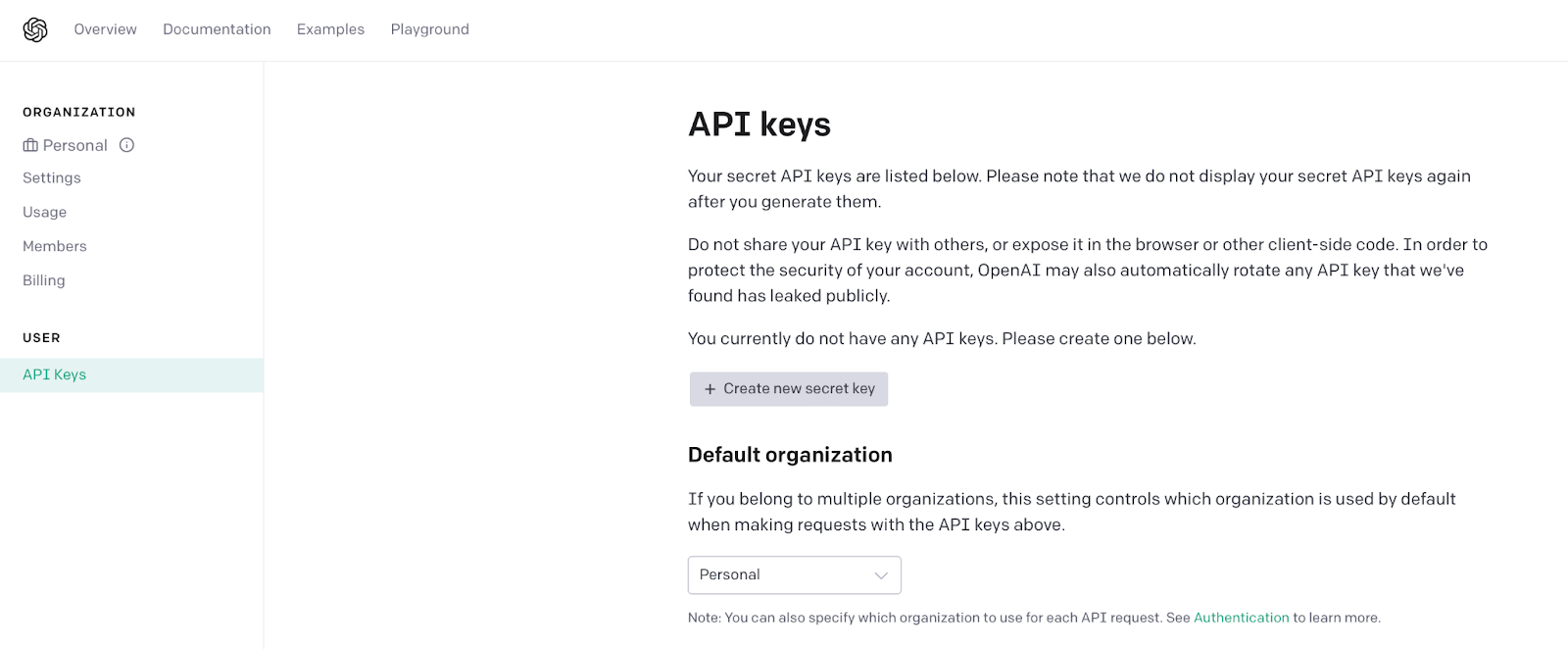
Task: Open the info icon next to Personal
Action: point(126,145)
